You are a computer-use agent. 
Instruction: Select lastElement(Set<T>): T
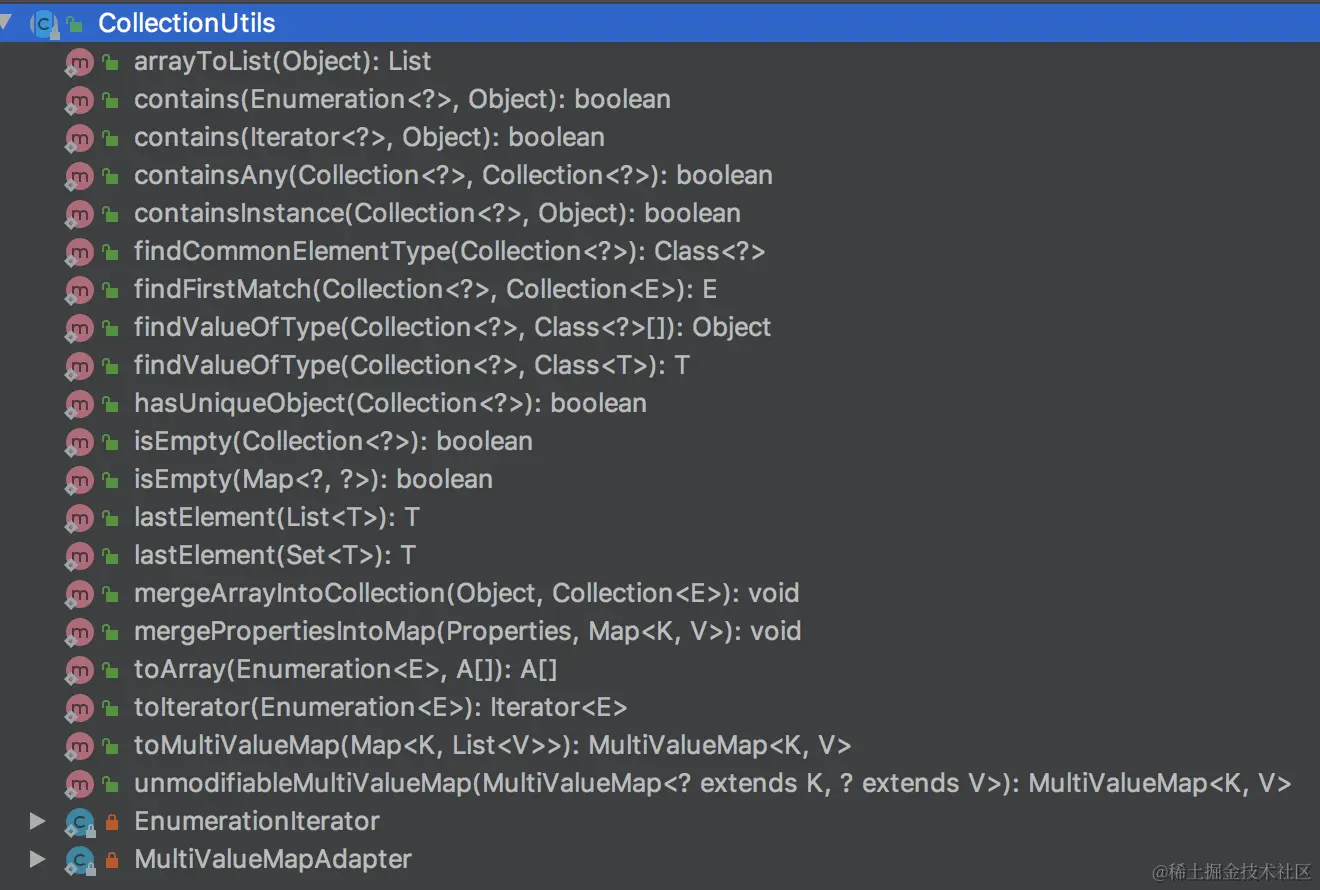point(275,555)
